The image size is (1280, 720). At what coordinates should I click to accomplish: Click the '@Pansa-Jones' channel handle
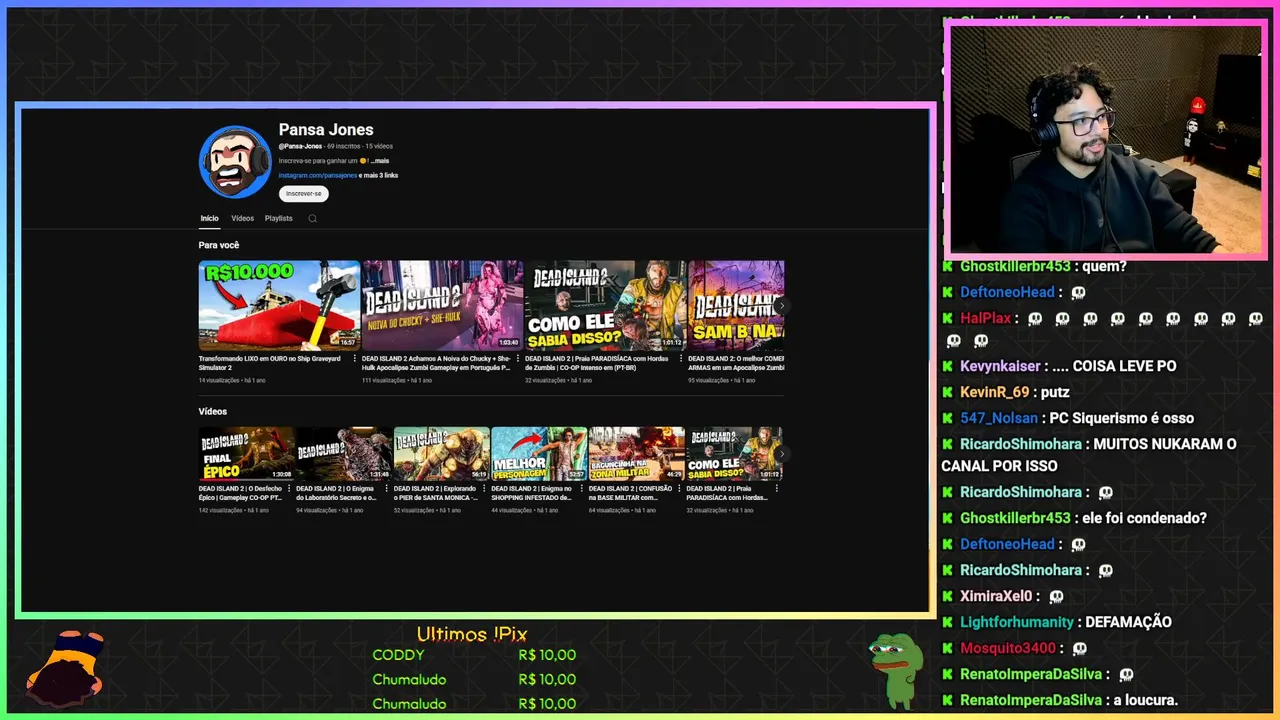tap(300, 147)
